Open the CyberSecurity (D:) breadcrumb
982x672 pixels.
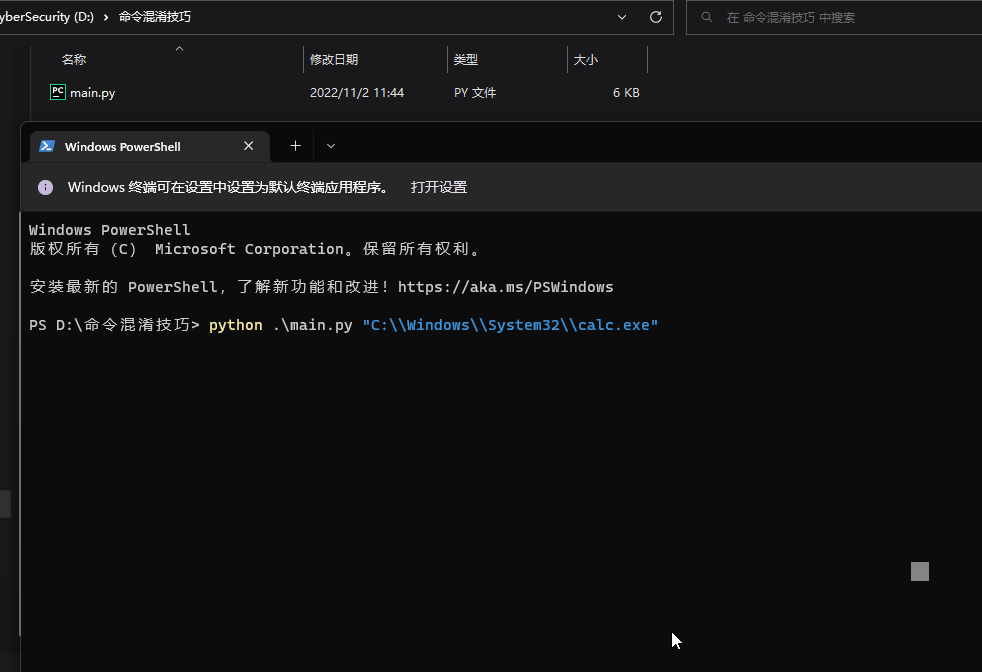[47, 17]
